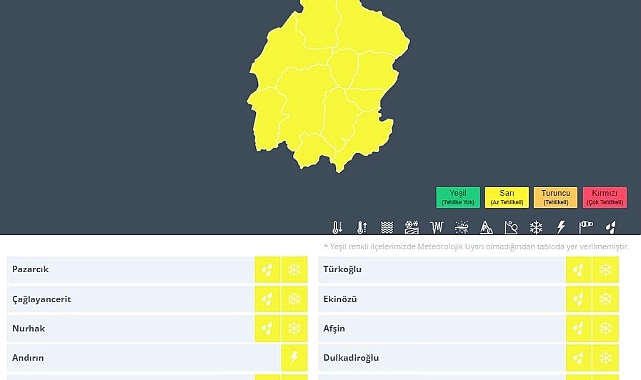Click Nurhak rain warning icon
This screenshot has width=641, height=380.
267,329
